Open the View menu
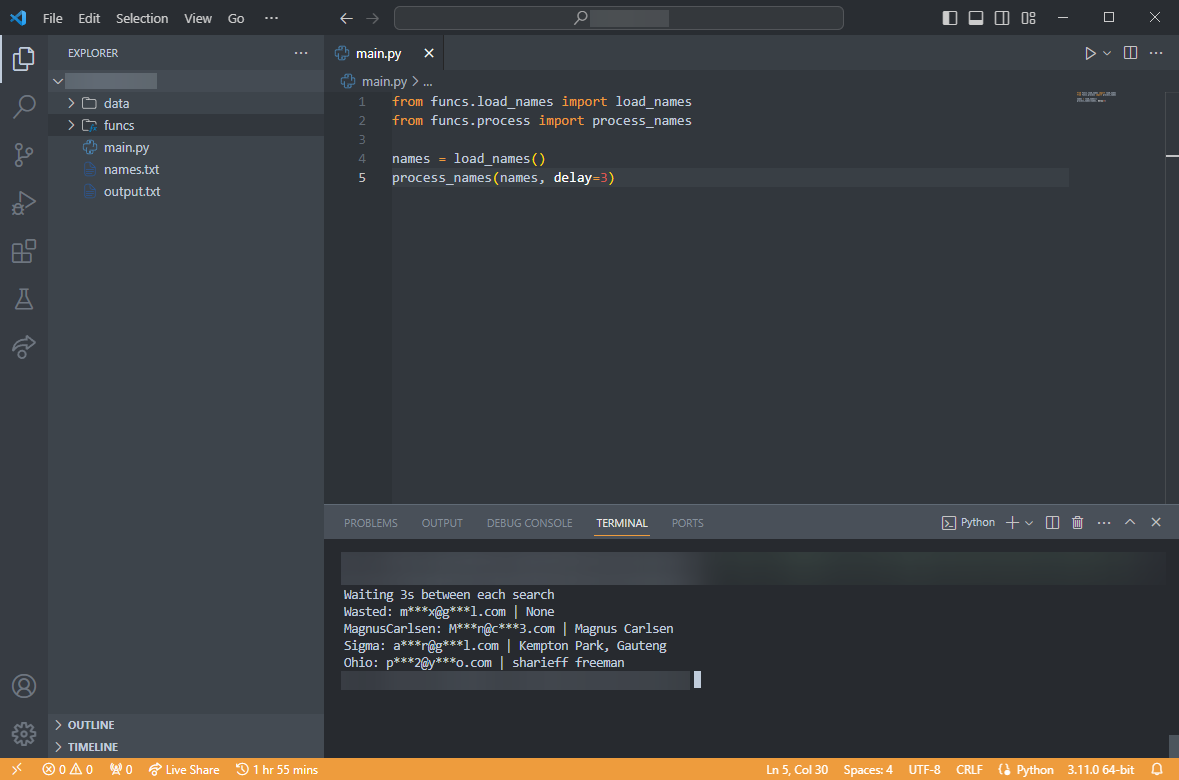This screenshot has height=780, width=1179. click(x=198, y=18)
